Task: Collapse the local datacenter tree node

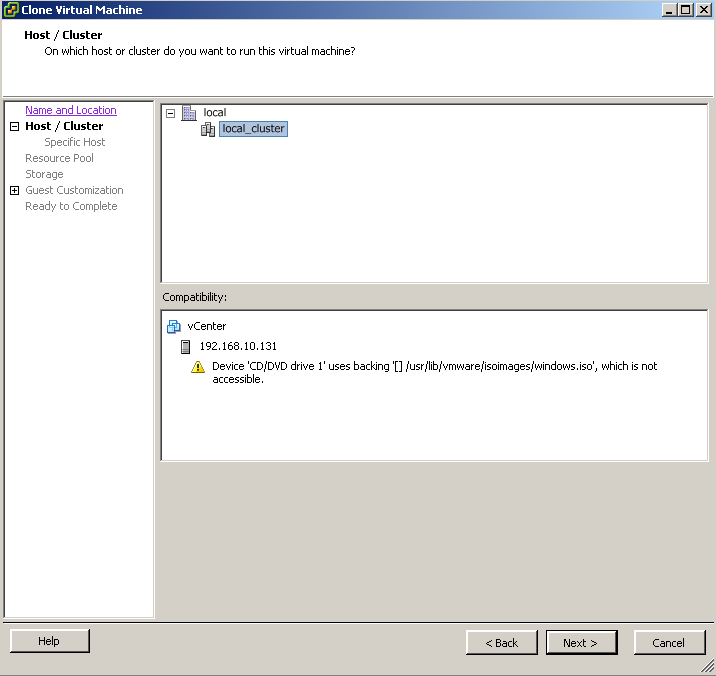Action: (170, 113)
